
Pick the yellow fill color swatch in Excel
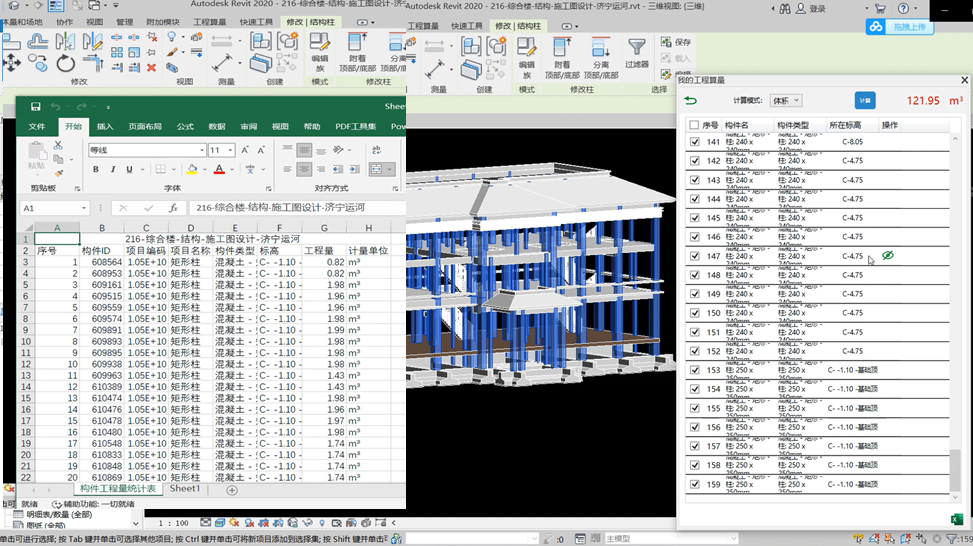[191, 169]
